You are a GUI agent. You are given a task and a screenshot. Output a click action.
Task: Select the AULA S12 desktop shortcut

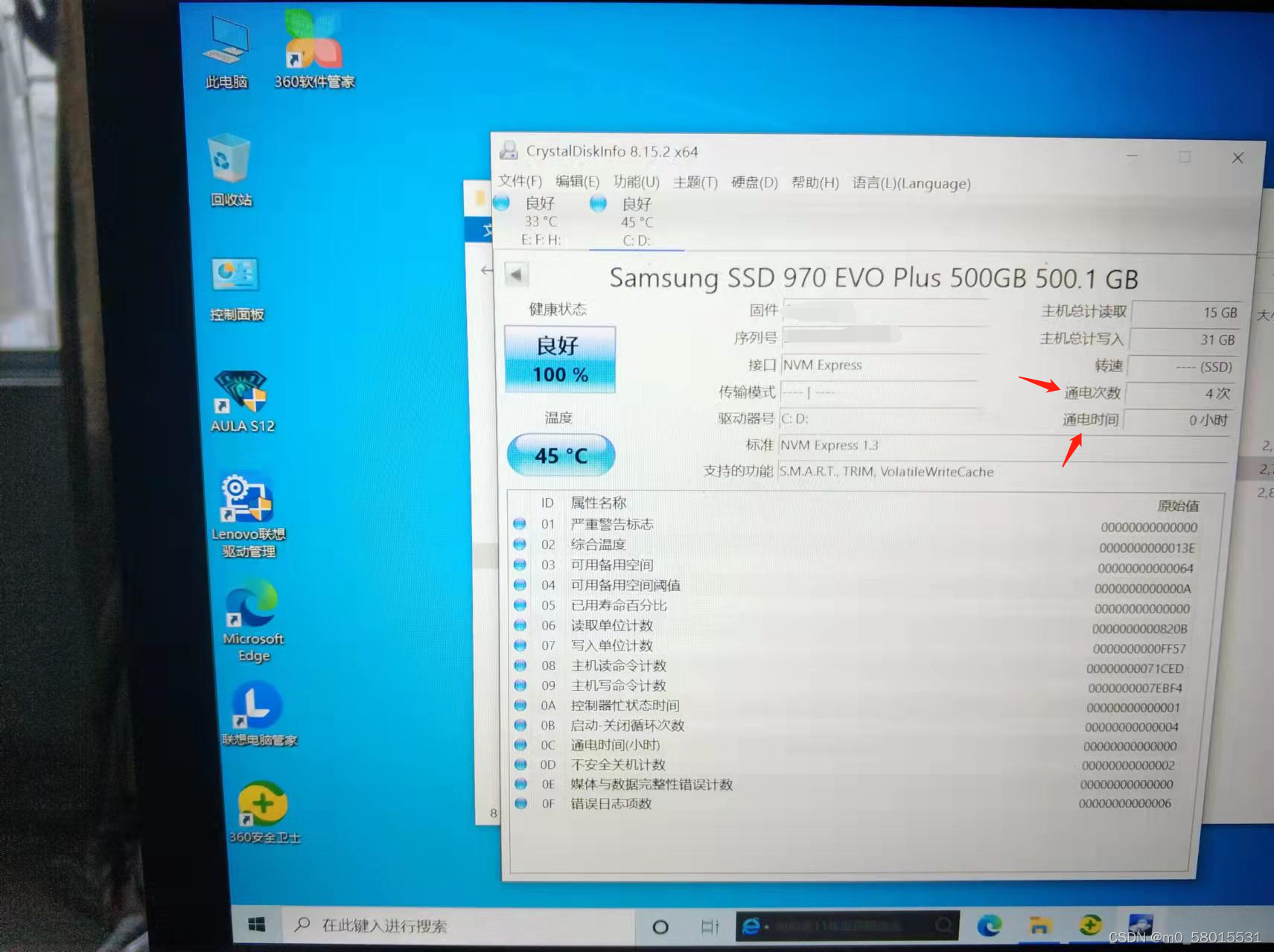pos(242,402)
